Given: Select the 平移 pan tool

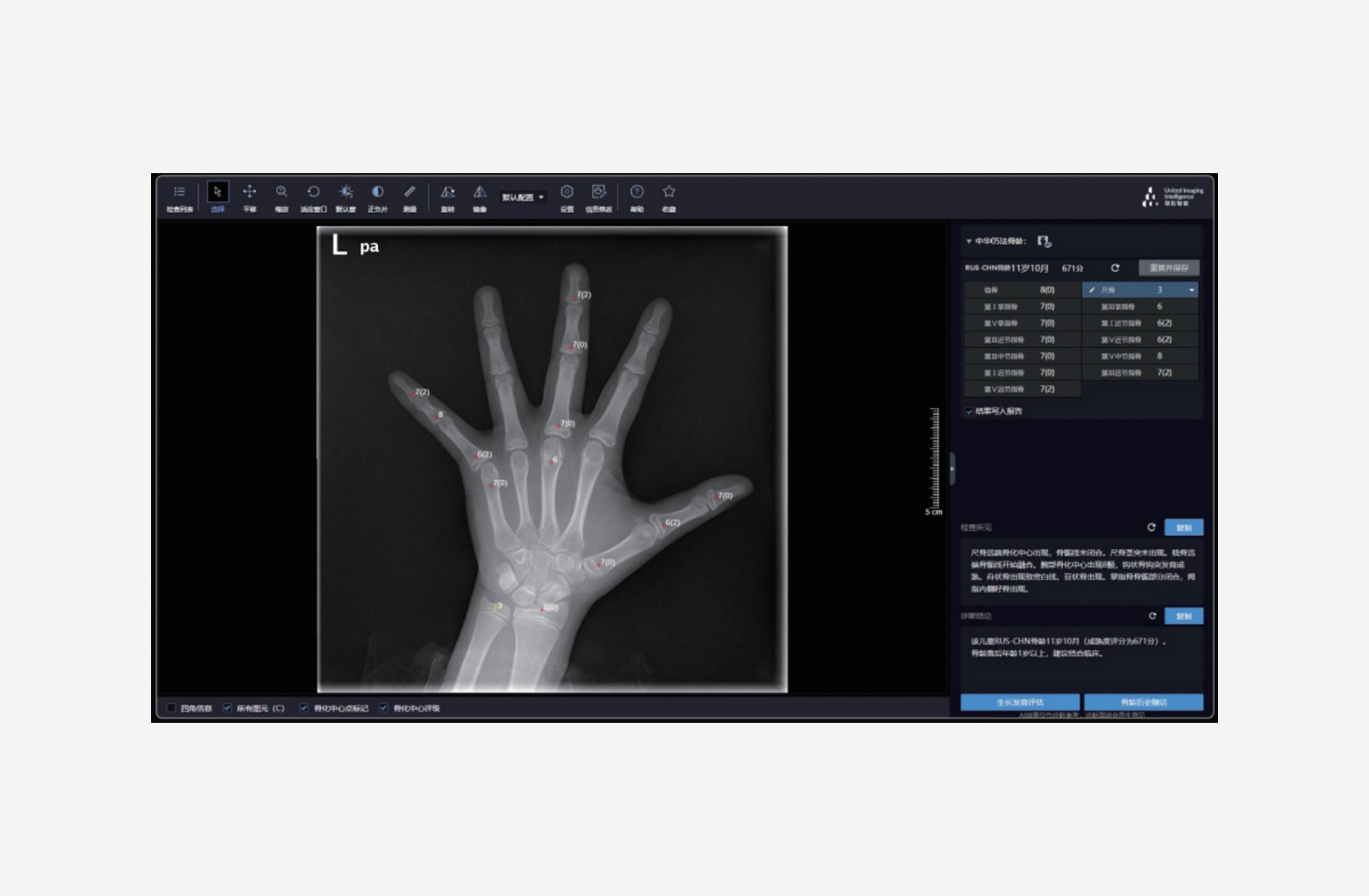Looking at the screenshot, I should tap(250, 192).
